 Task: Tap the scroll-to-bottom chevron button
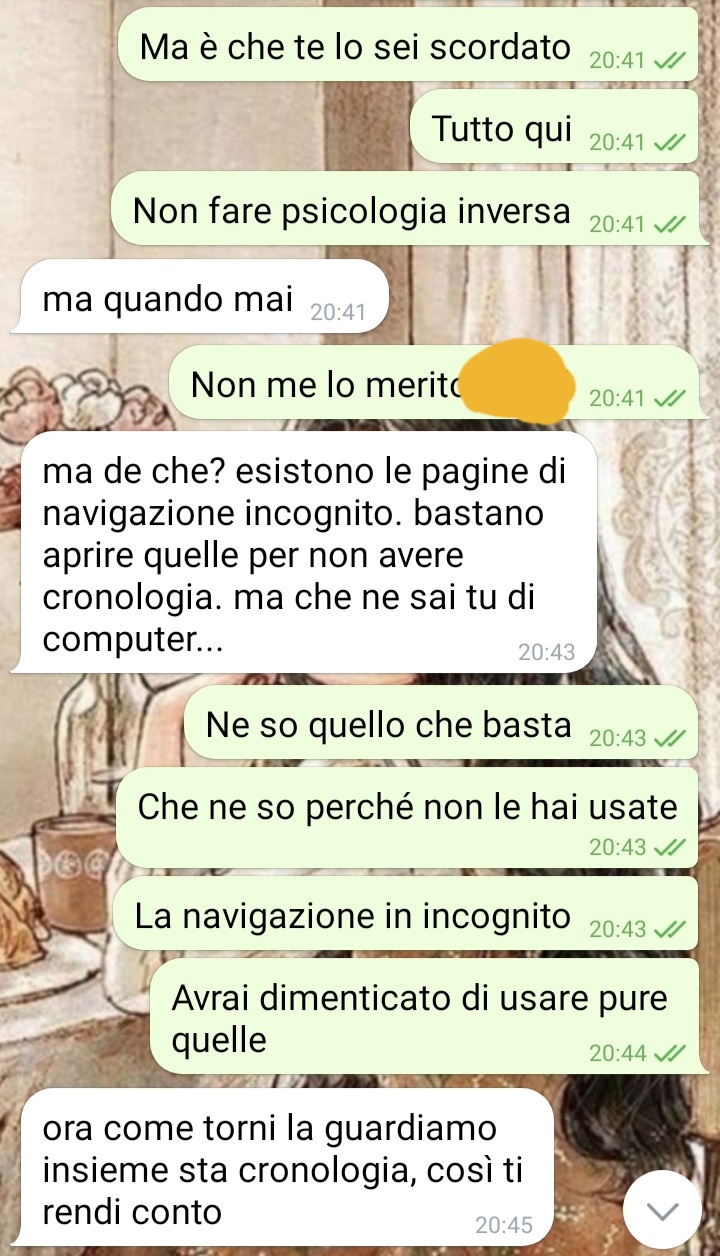662,1210
